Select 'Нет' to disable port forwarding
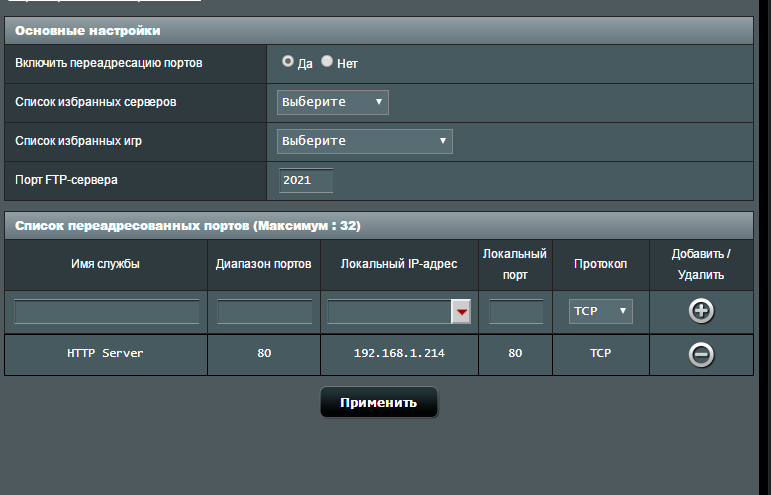The width and height of the screenshot is (771, 495). click(327, 61)
